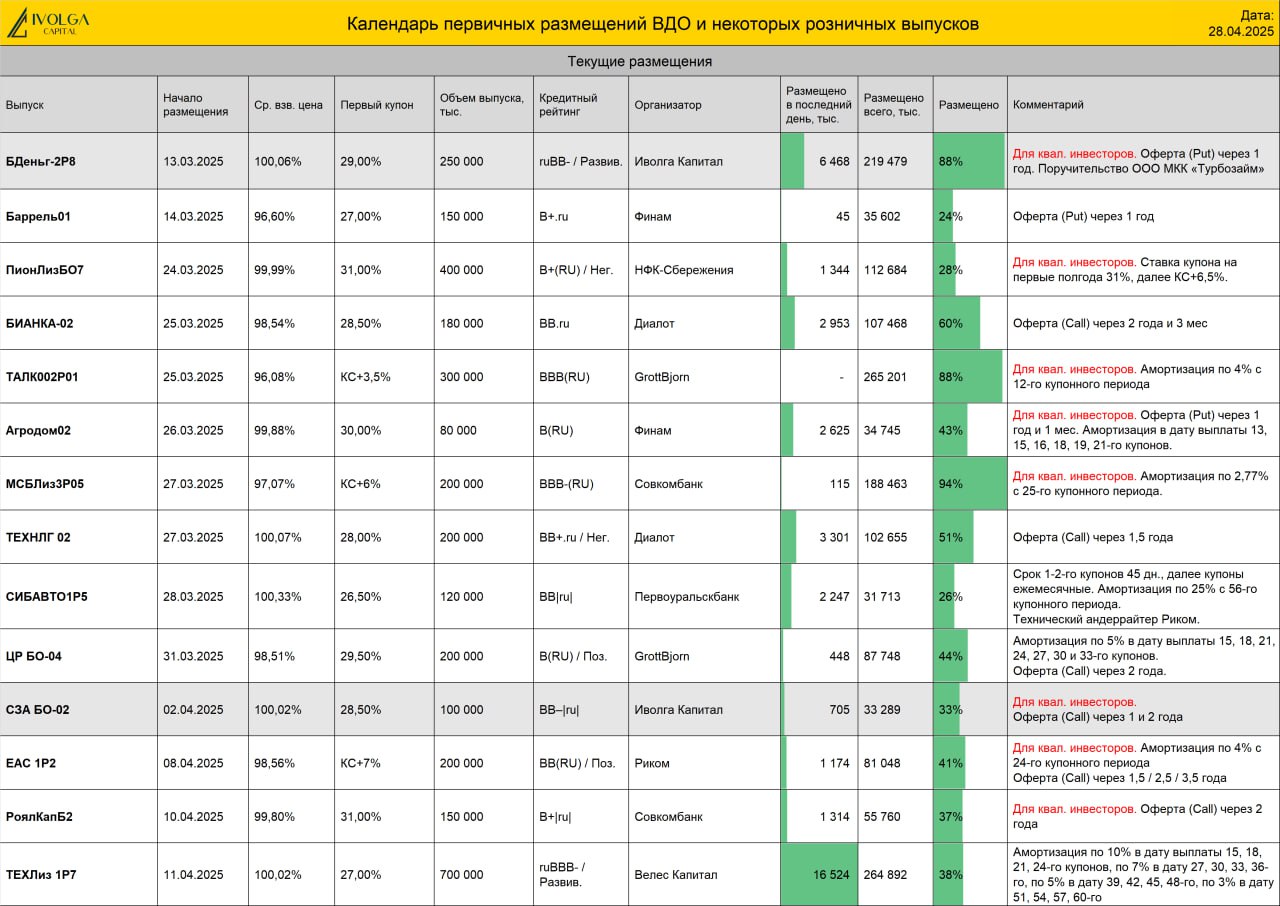Screen dimensions: 1280x906
Task: Select the ЕАС 1Р2 issue name
Action: (31, 763)
